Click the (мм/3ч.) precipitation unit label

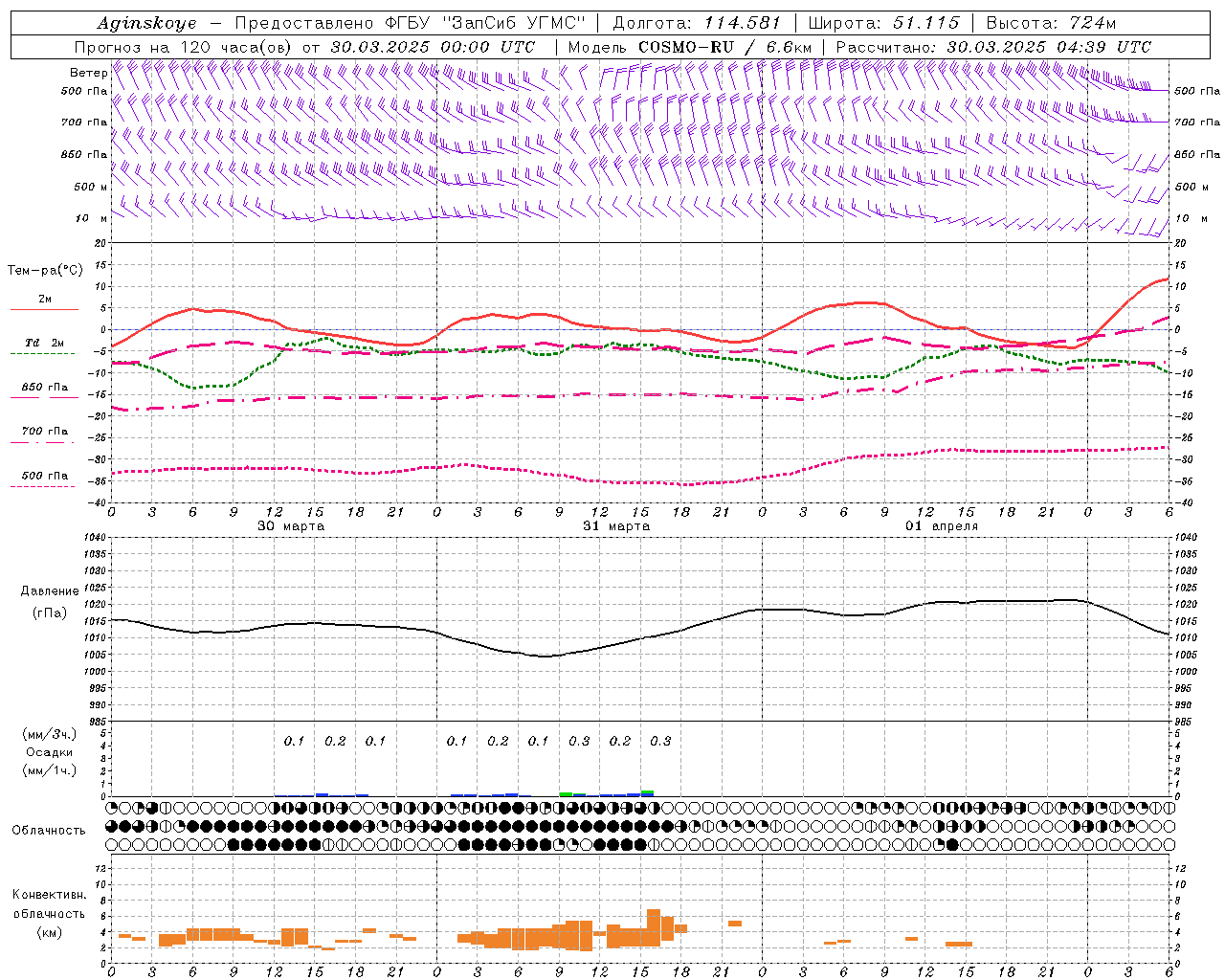pyautogui.click(x=49, y=734)
